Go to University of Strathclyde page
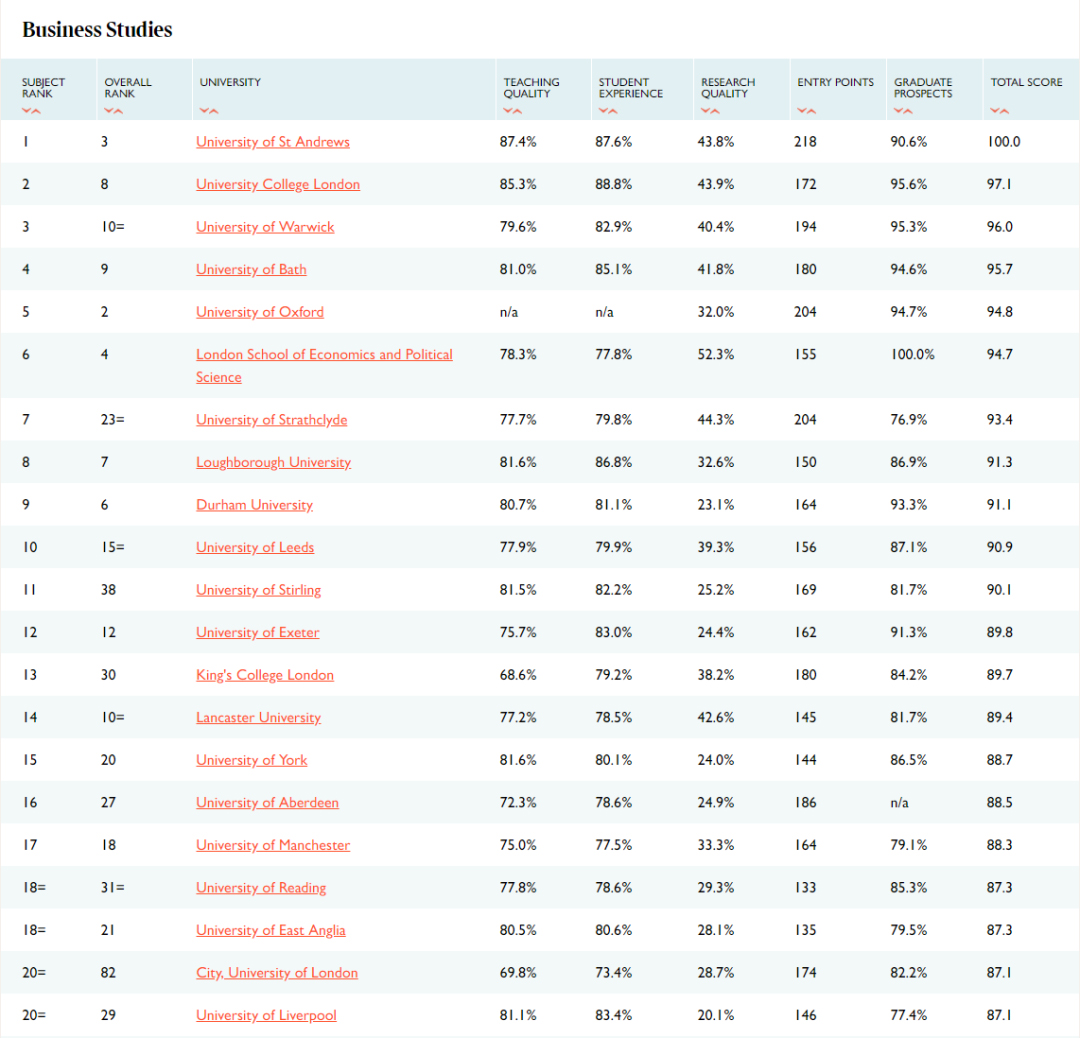This screenshot has height=1038, width=1080. tap(272, 420)
